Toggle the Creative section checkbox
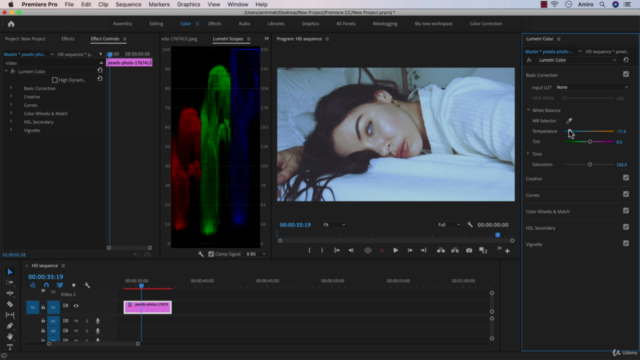The height and width of the screenshot is (360, 640). 626,178
